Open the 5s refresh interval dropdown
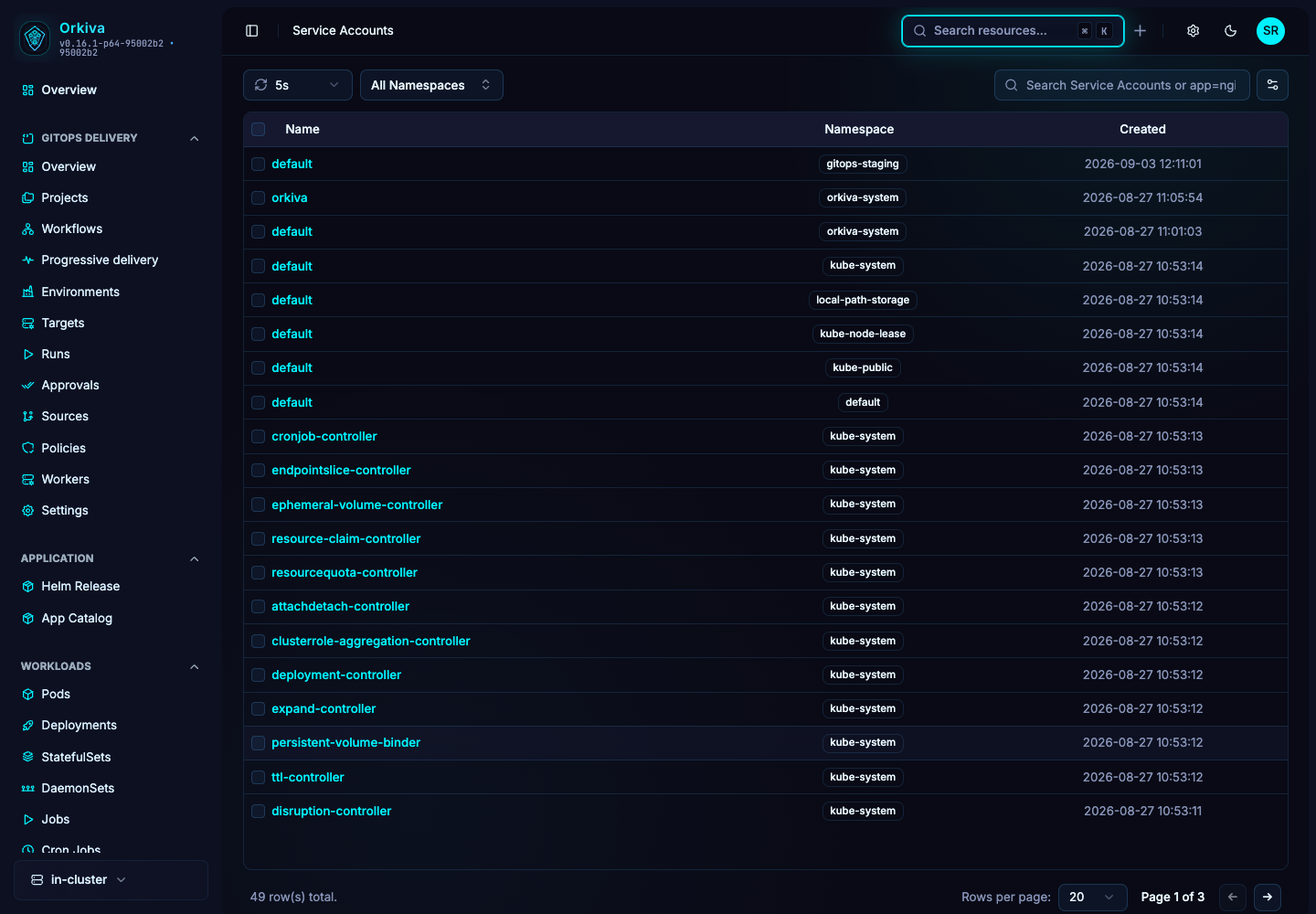Screen dimensions: 1316x914 [x=298, y=85]
